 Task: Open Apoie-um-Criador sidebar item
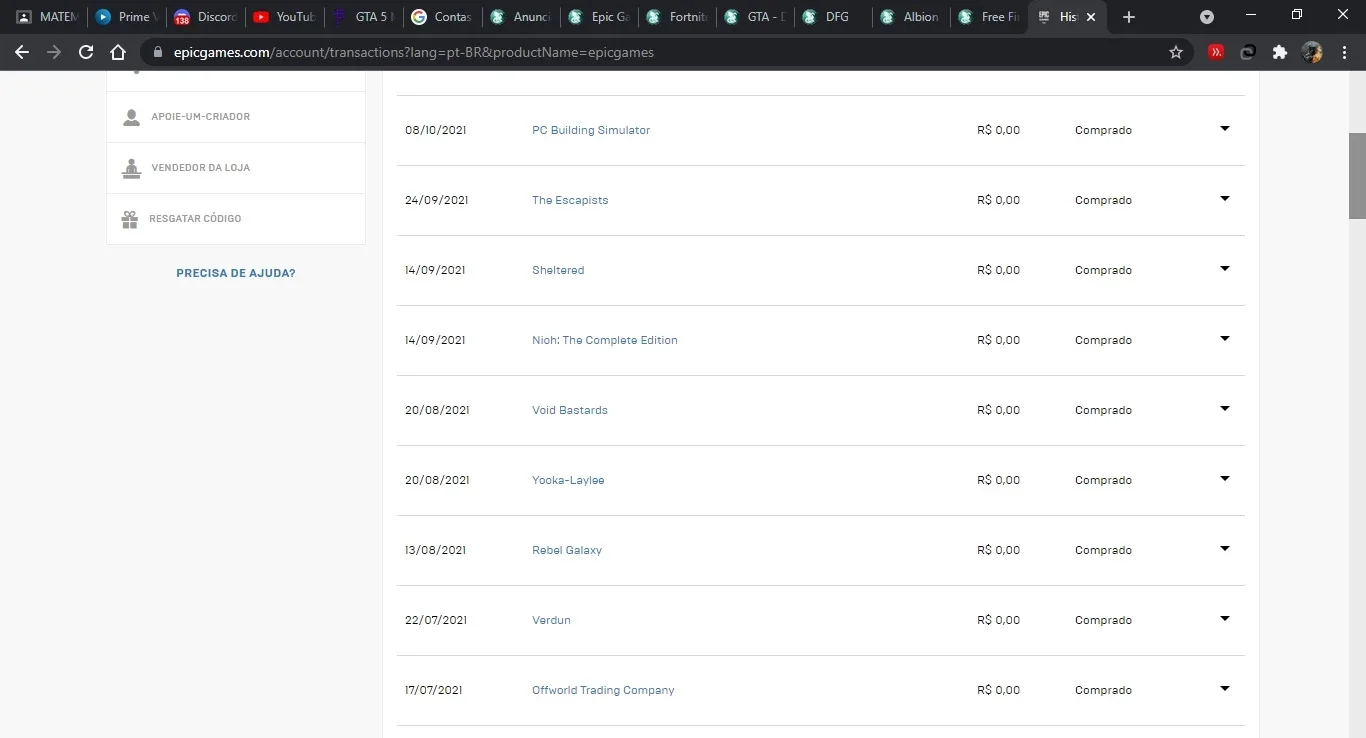[236, 117]
